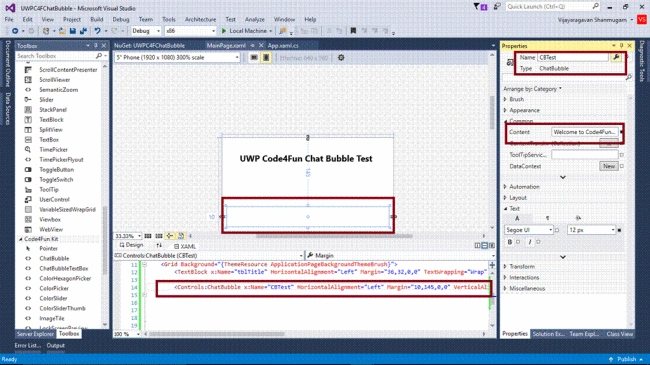
Task: Click the font tab A icon in Text section
Action: point(517,218)
